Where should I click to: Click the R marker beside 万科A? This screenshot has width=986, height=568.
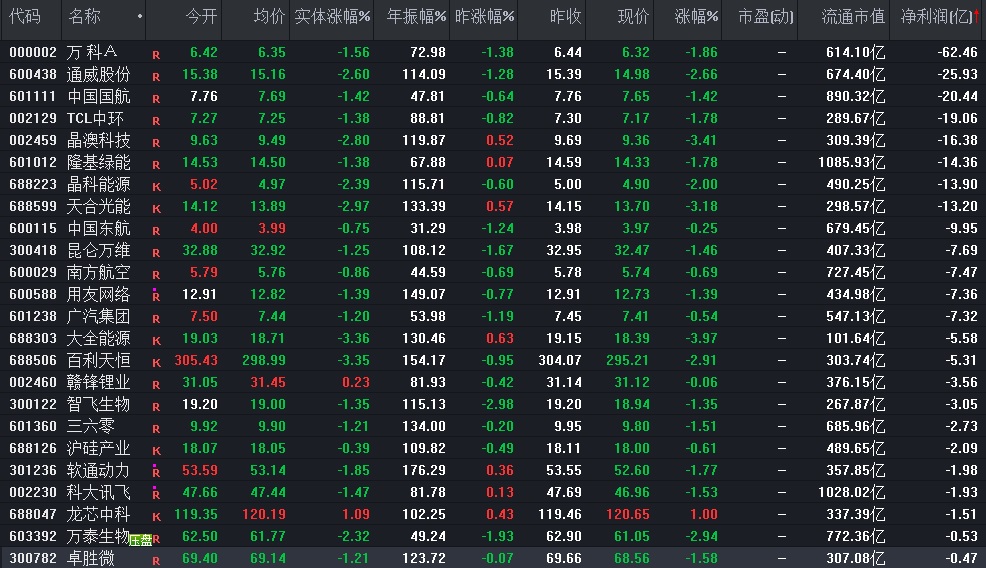[156, 55]
